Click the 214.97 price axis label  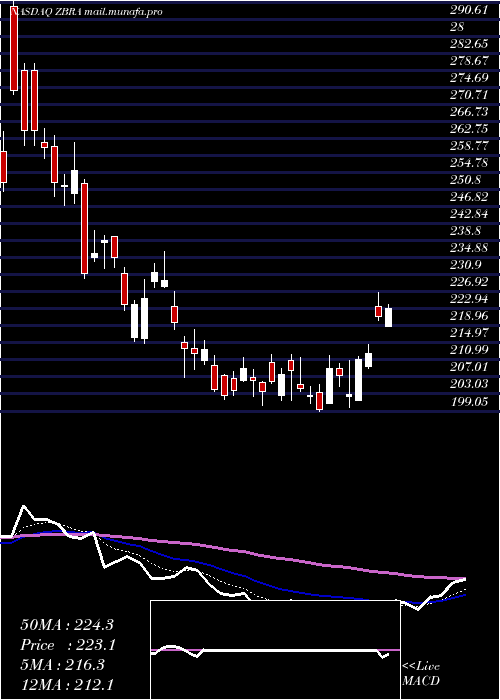pyautogui.click(x=468, y=333)
